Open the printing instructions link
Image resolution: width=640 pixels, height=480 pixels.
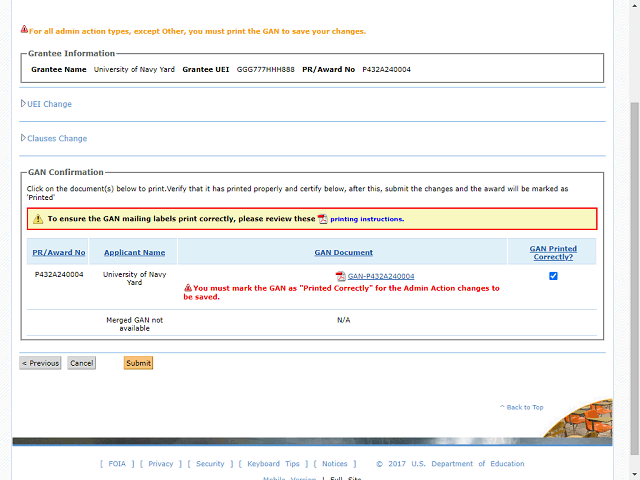pyautogui.click(x=367, y=219)
